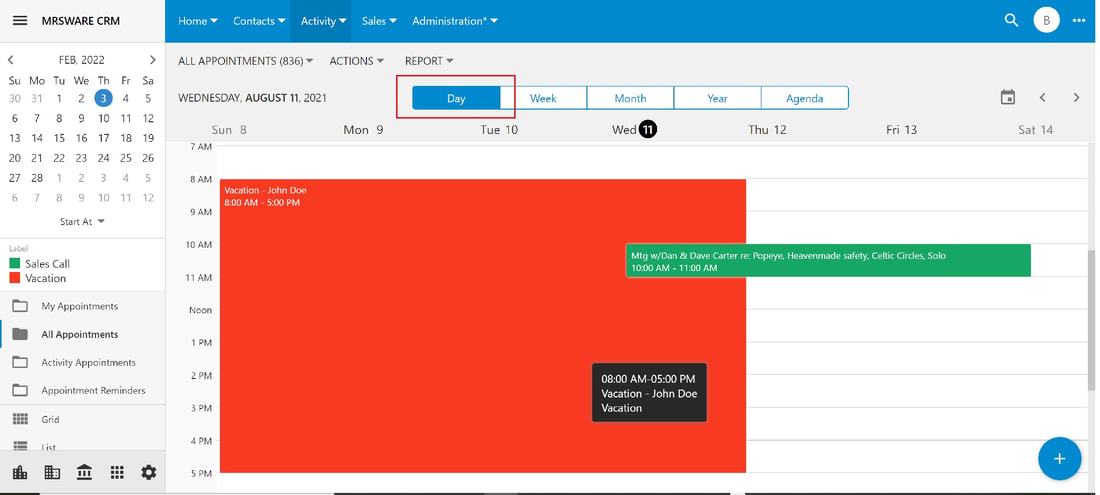1100x495 pixels.
Task: Open the hamburger navigation menu
Action: click(x=20, y=20)
